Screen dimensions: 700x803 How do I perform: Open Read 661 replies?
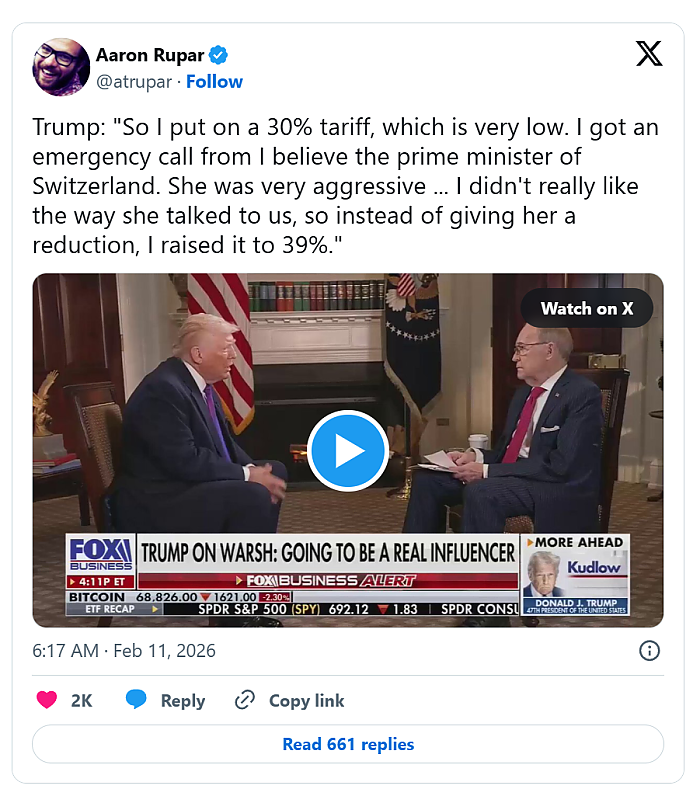coord(348,744)
